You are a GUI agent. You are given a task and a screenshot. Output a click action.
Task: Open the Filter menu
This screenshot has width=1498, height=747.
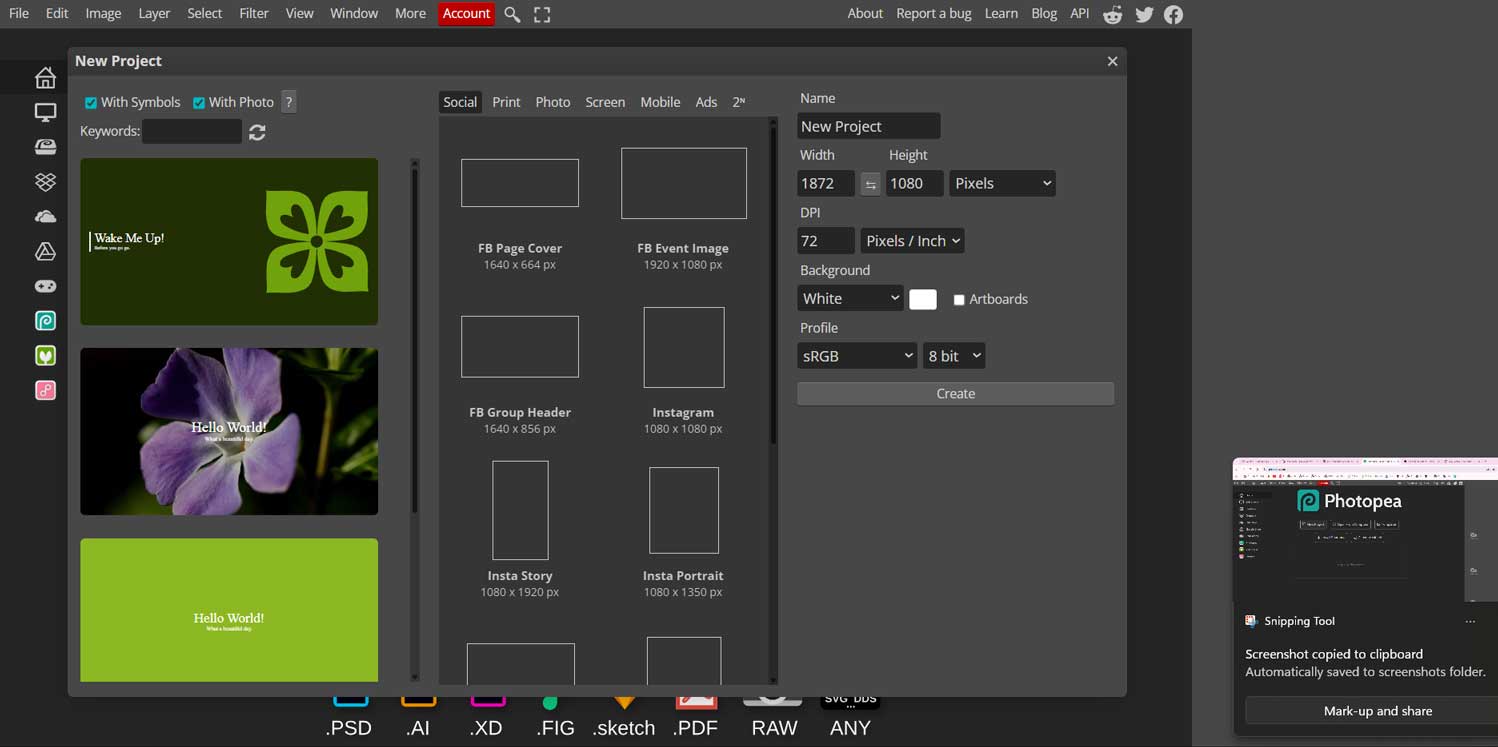point(253,13)
